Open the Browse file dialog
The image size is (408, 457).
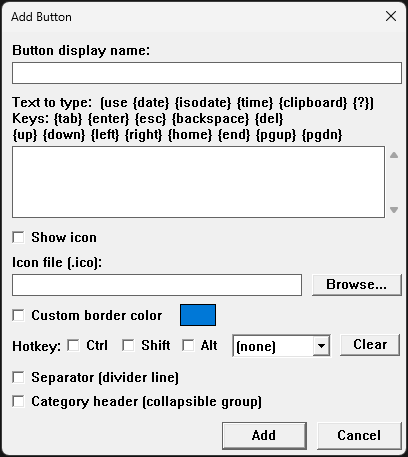(x=357, y=285)
